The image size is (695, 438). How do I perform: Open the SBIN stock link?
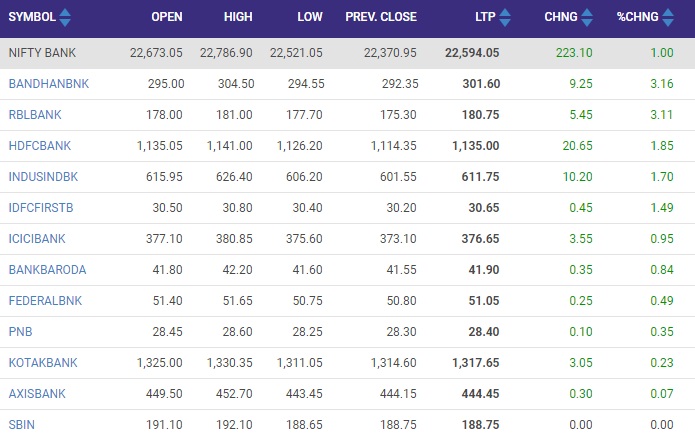tap(22, 425)
